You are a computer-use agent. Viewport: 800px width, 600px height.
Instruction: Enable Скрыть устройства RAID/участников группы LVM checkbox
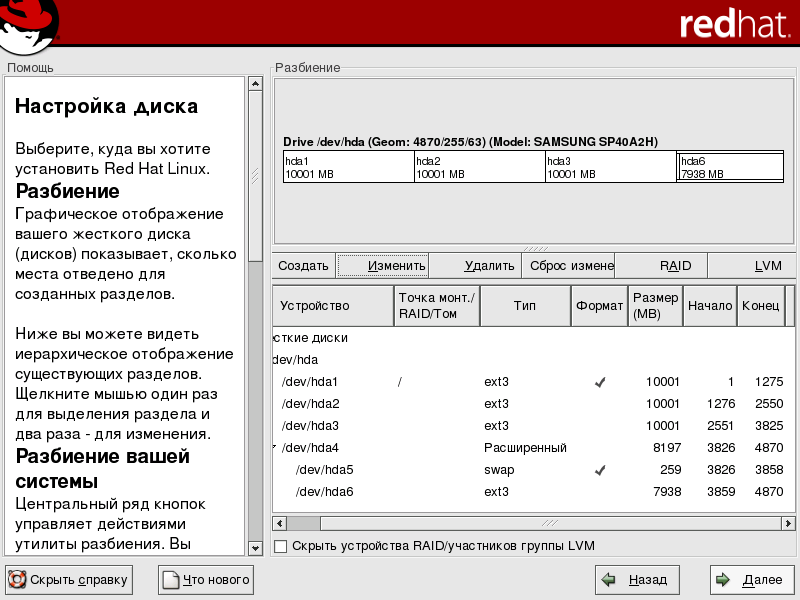[281, 546]
